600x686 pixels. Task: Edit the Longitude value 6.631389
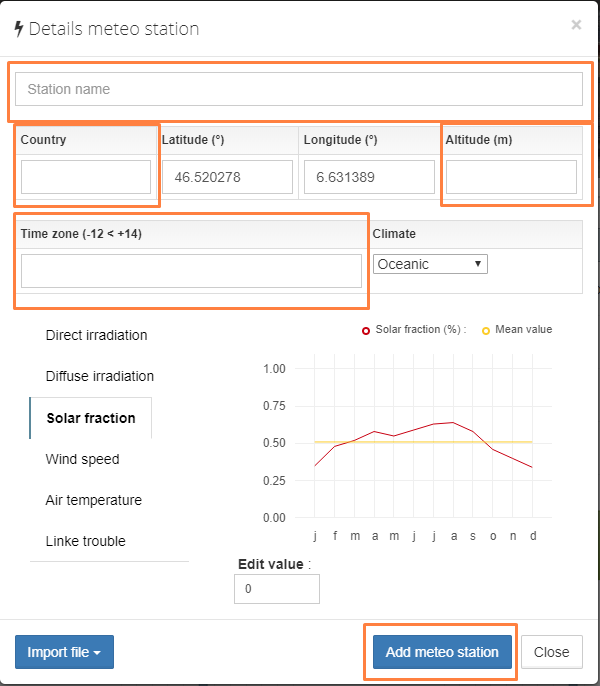369,177
